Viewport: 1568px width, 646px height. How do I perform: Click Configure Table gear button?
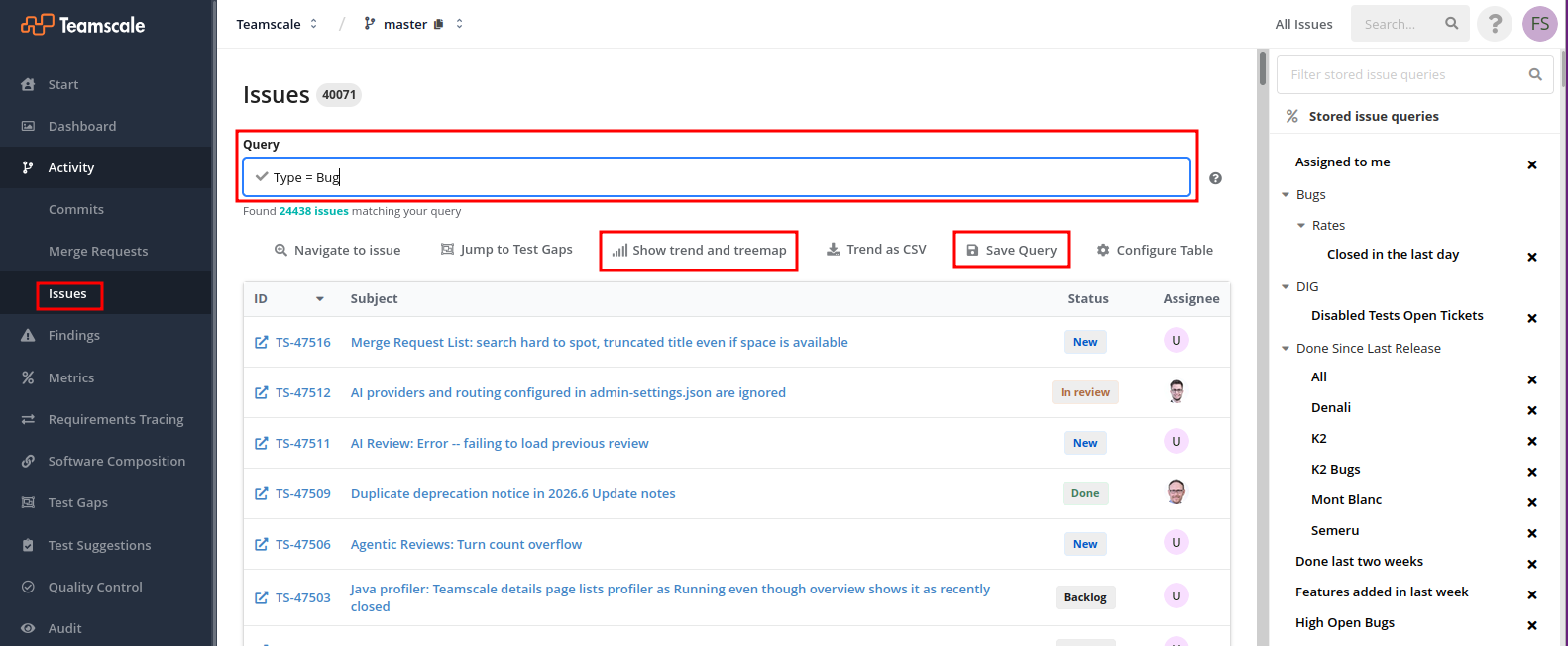coord(1155,250)
